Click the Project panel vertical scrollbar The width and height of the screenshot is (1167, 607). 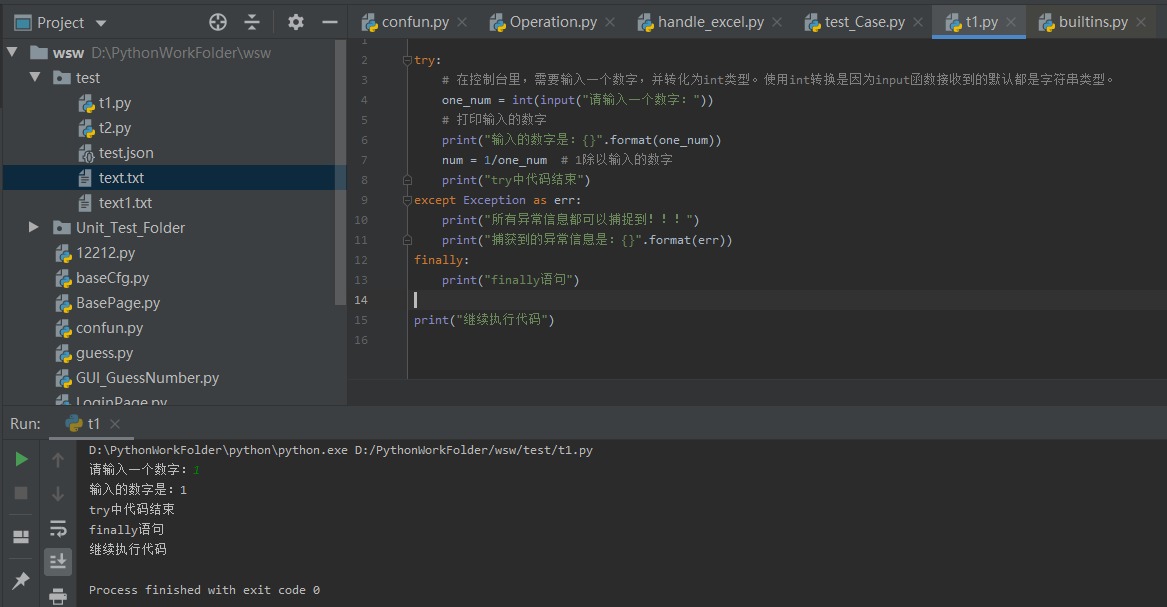(341, 173)
